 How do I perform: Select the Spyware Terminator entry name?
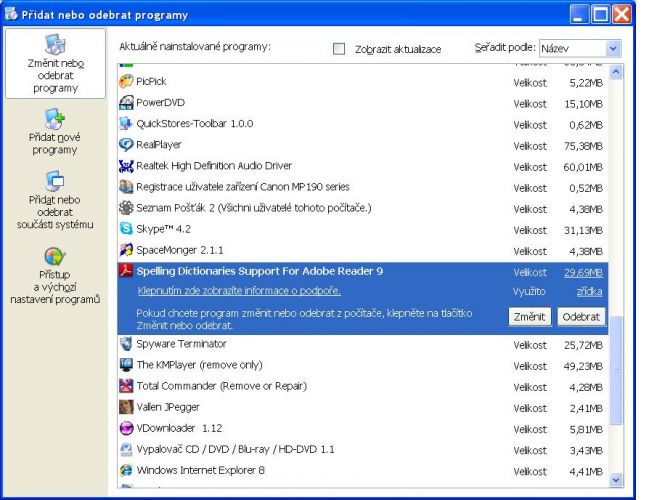tap(181, 344)
